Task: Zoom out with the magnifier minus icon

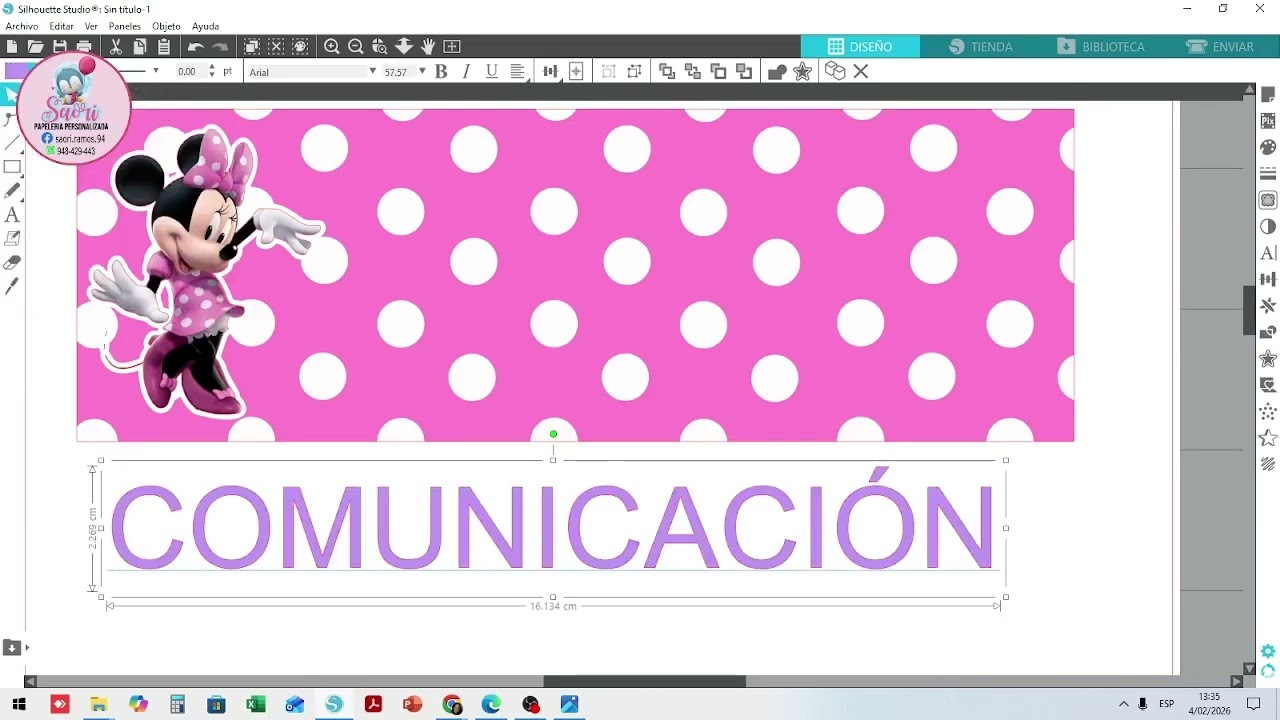Action: (x=356, y=46)
